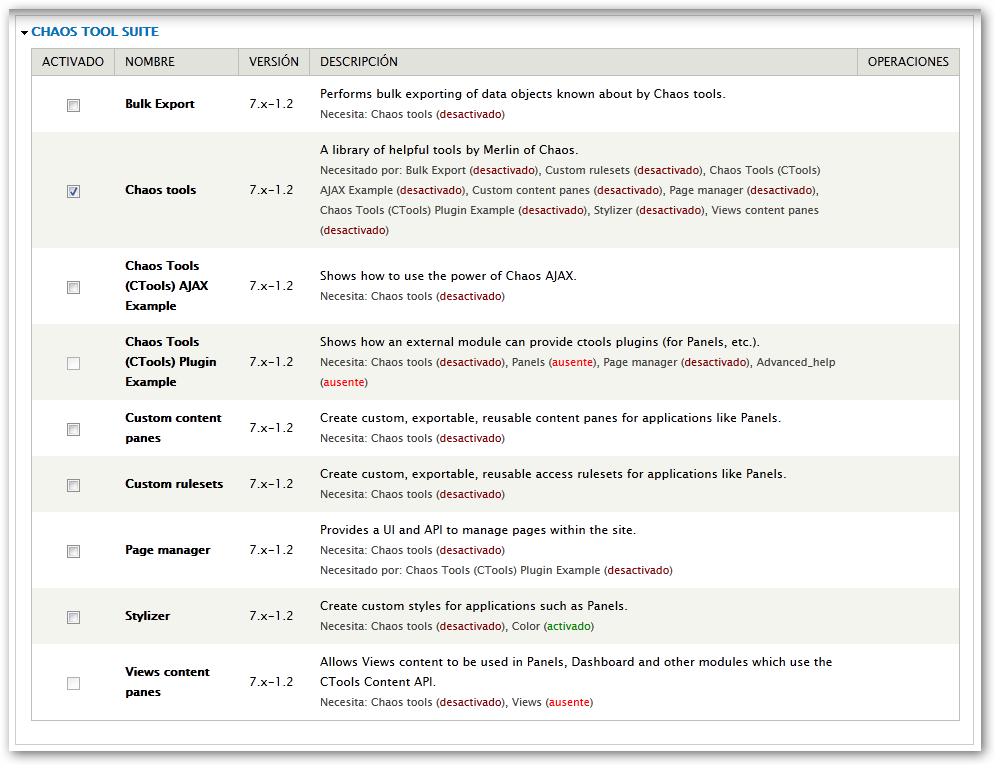Click the ACTIVADO column header
995x765 pixels.
click(x=73, y=62)
